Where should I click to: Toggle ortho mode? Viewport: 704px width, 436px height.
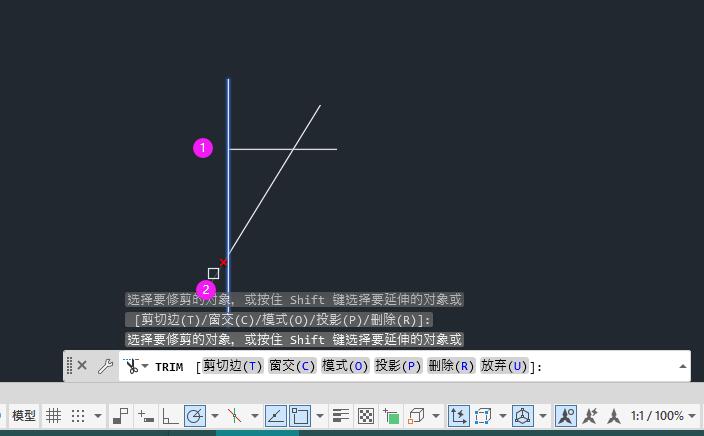tap(170, 416)
